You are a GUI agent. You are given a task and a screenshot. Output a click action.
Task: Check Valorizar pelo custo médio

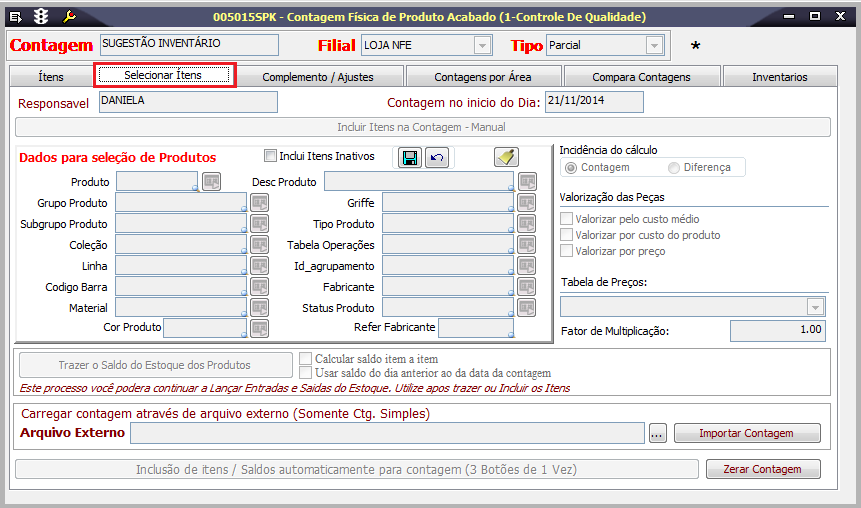pyautogui.click(x=566, y=219)
